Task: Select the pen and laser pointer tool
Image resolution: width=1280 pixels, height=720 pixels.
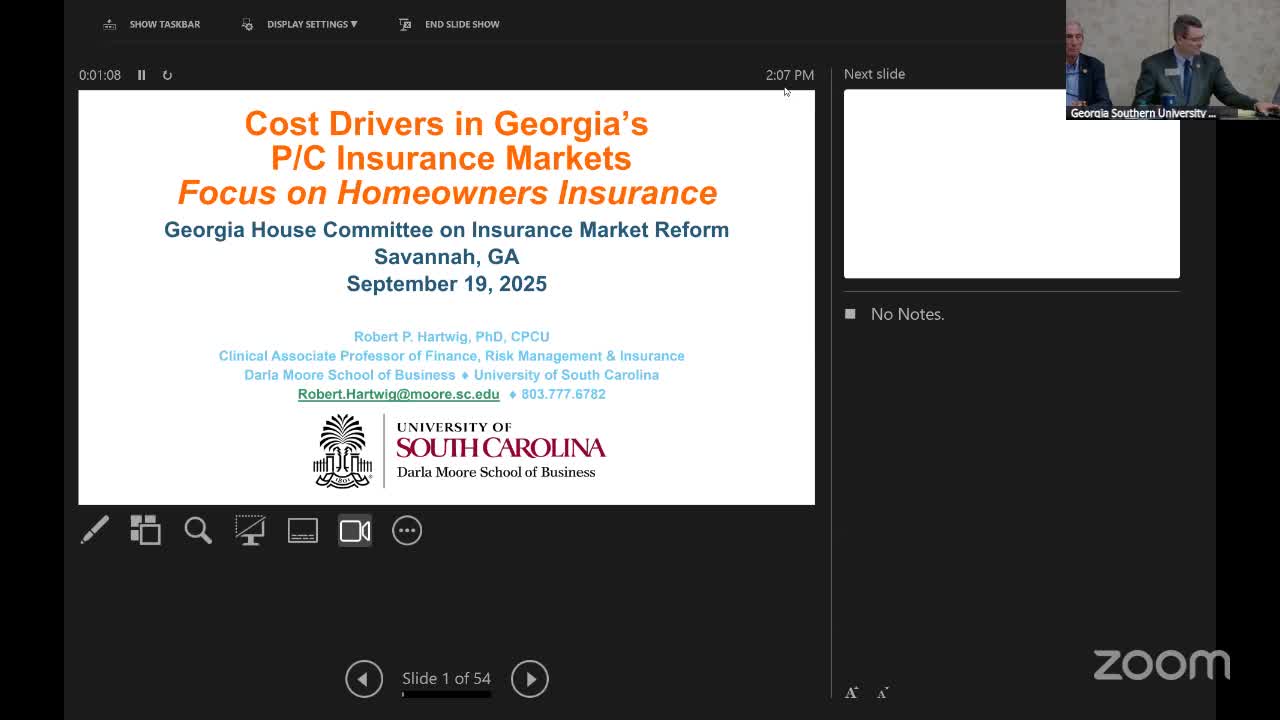Action: point(95,530)
